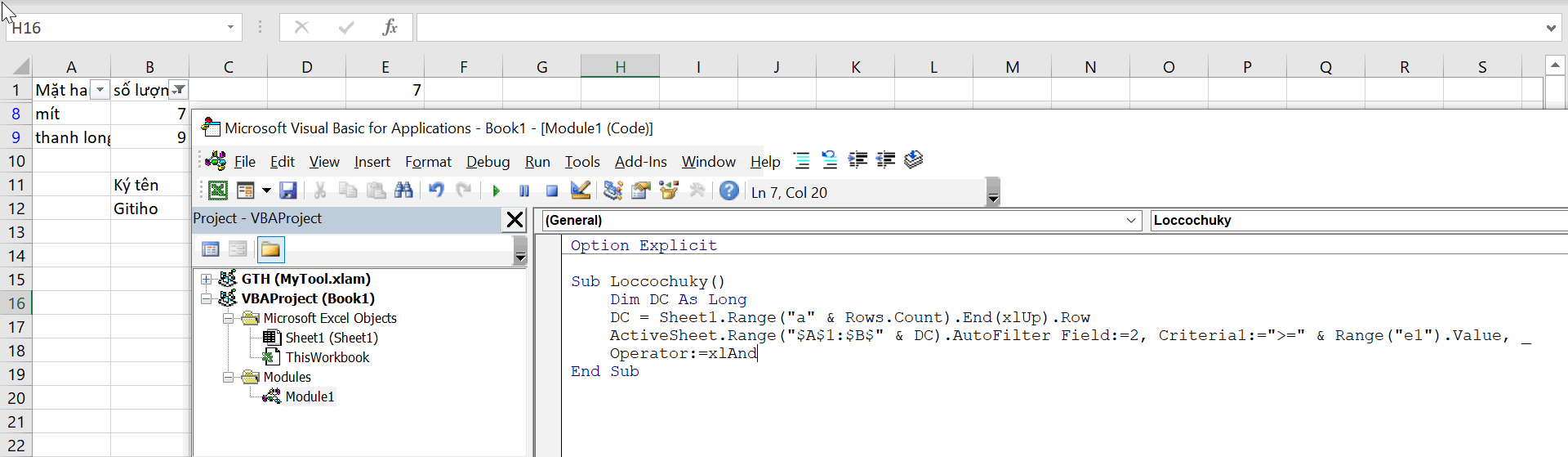This screenshot has width=1568, height=457.
Task: Toggle Folders view in Project panel
Action: click(x=270, y=249)
